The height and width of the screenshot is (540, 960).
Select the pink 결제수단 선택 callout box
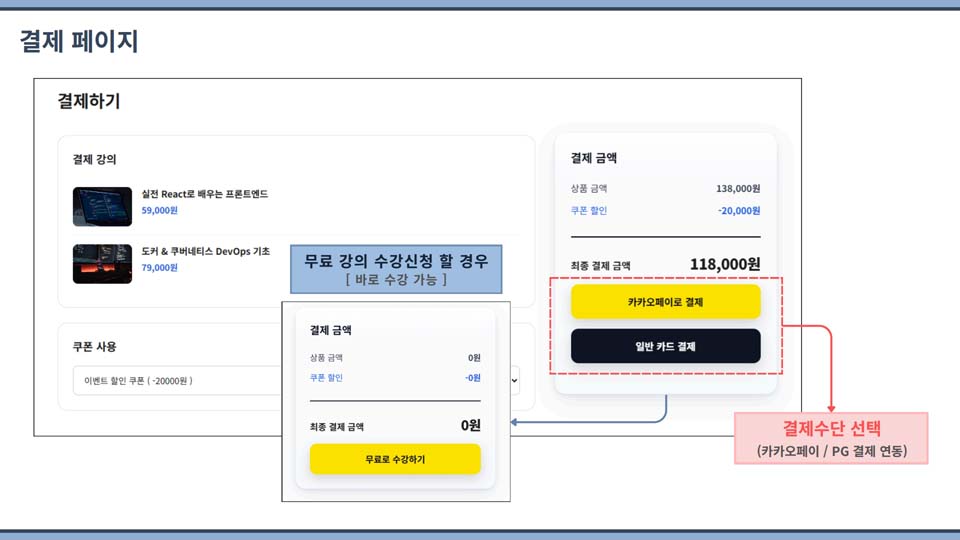(x=831, y=438)
